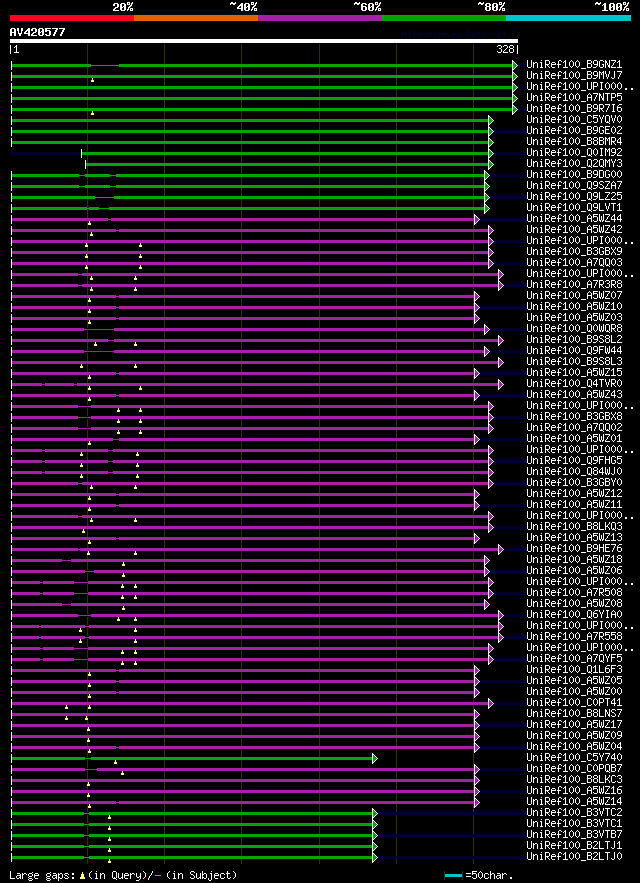The height and width of the screenshot is (883, 640).
Task: Click the green arrowhead ending the C5Y740 alignment
Action: (x=375, y=759)
